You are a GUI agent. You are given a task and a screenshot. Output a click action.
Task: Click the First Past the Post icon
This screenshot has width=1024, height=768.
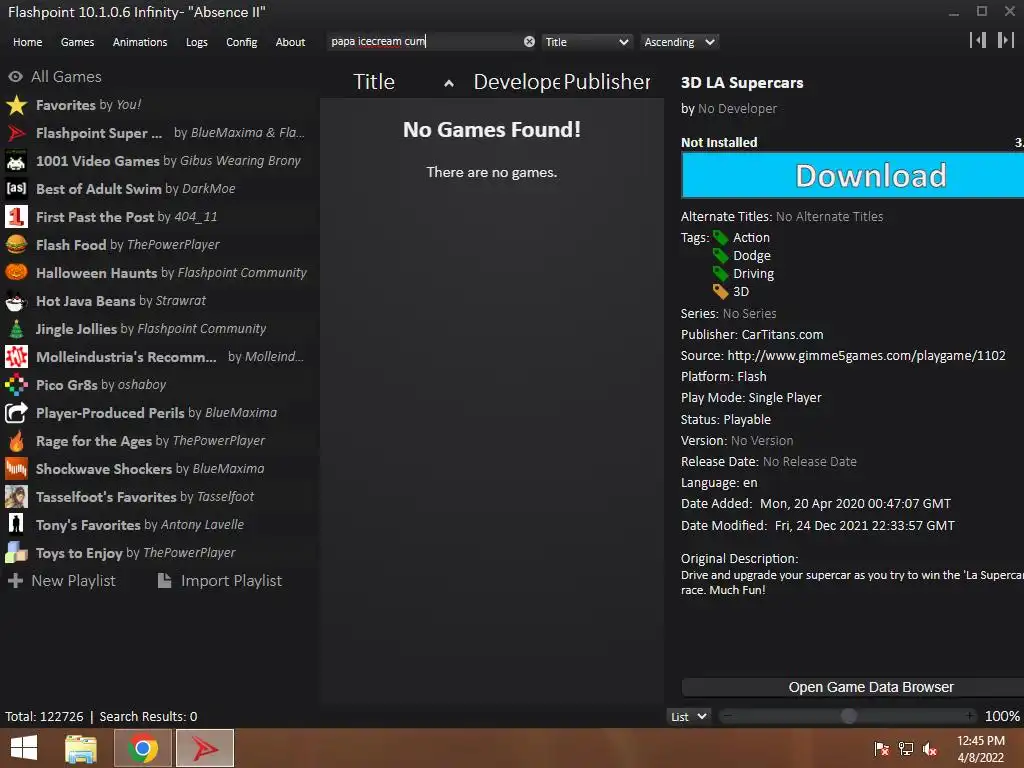(16, 217)
